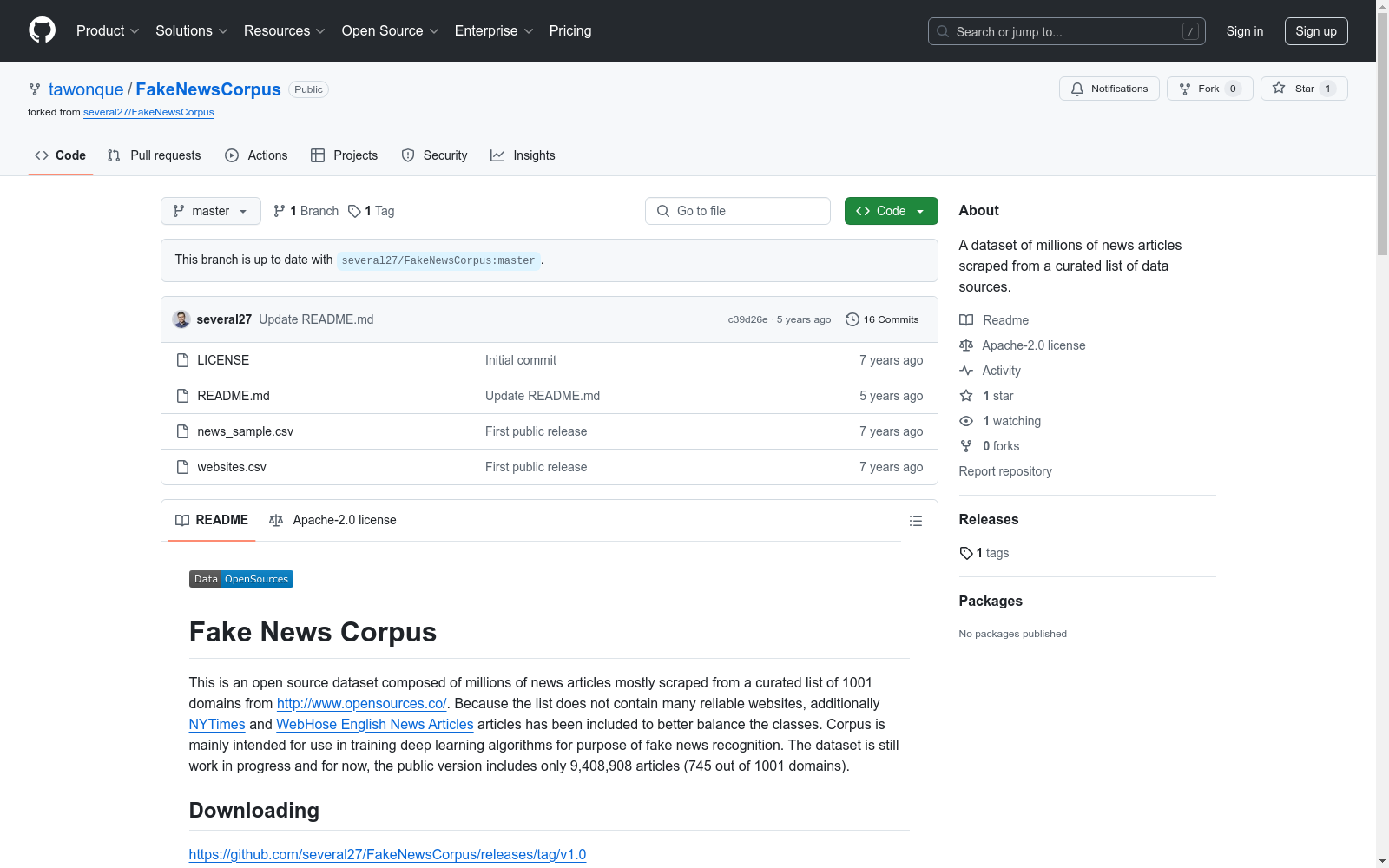Open the several27/FakeNewsCorpus:master upstream link
Viewport: 1389px width, 868px height.
(x=438, y=260)
